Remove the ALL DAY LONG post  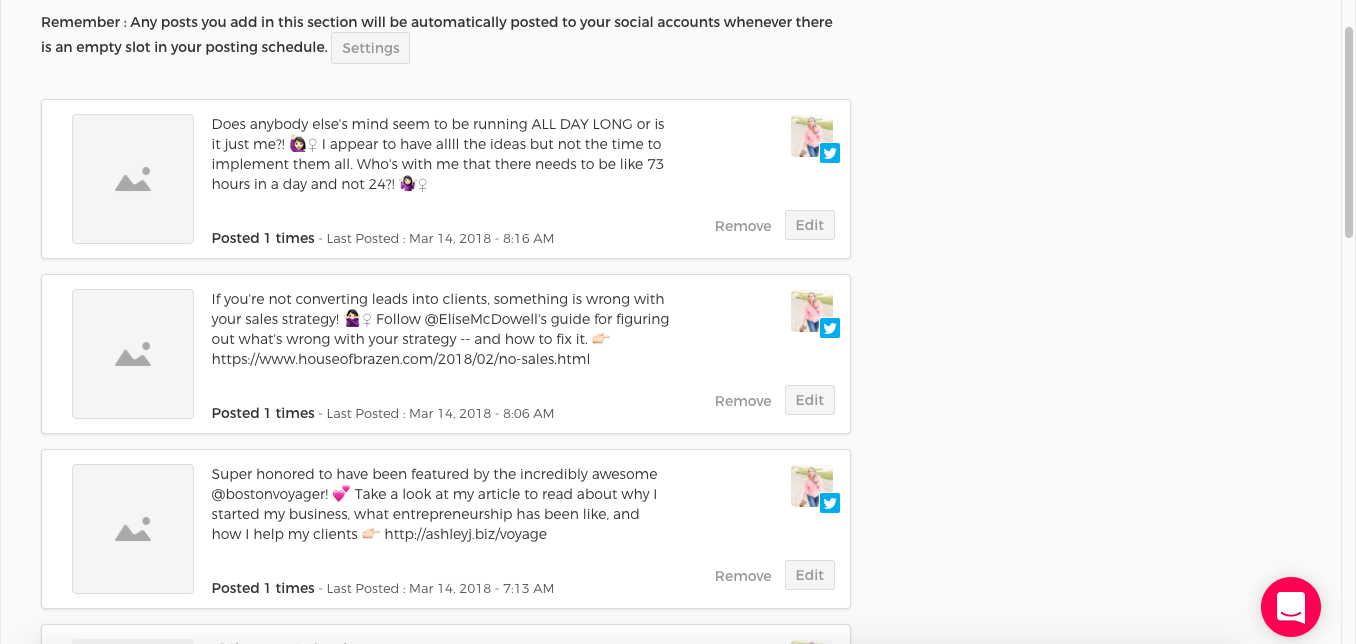[743, 226]
